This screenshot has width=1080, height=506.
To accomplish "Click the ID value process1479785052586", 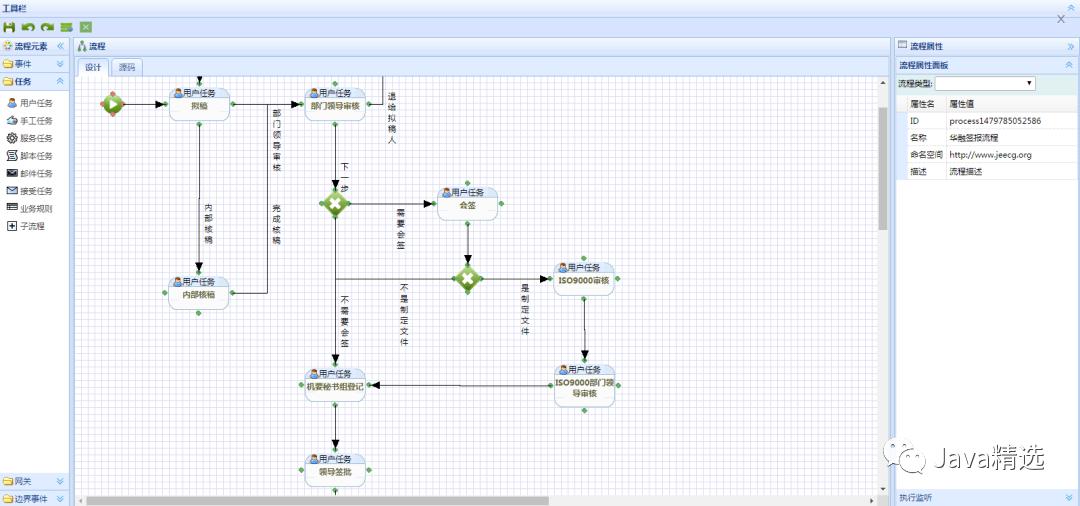I will click(x=995, y=120).
